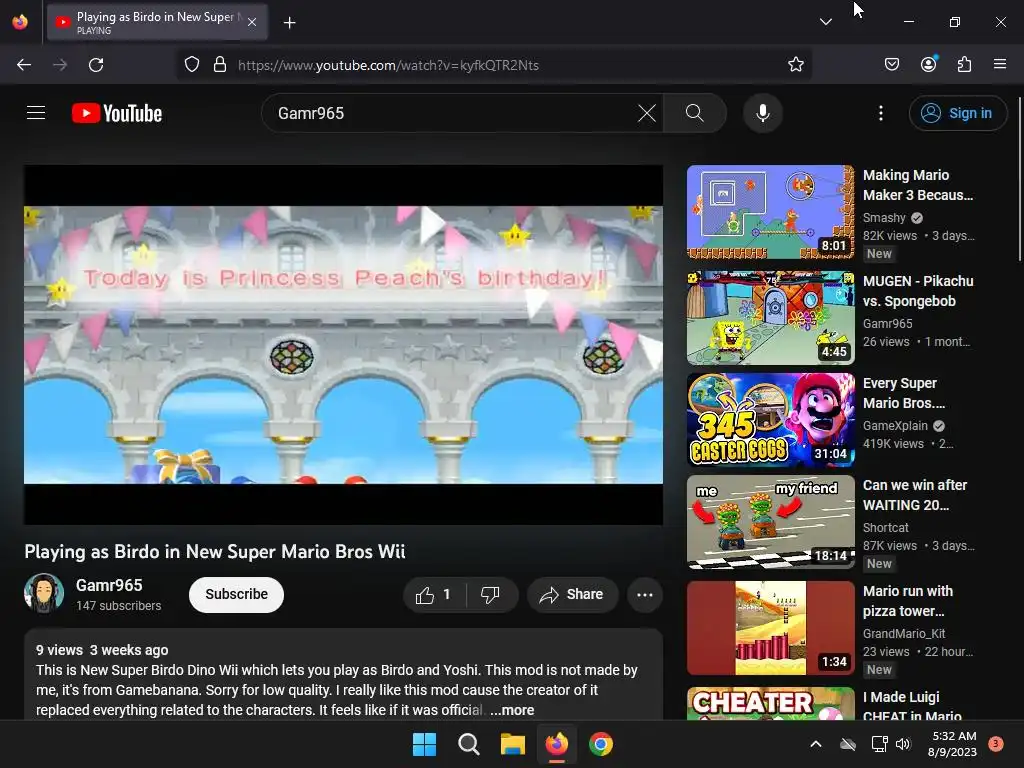Show hidden system tray icons

[x=816, y=744]
